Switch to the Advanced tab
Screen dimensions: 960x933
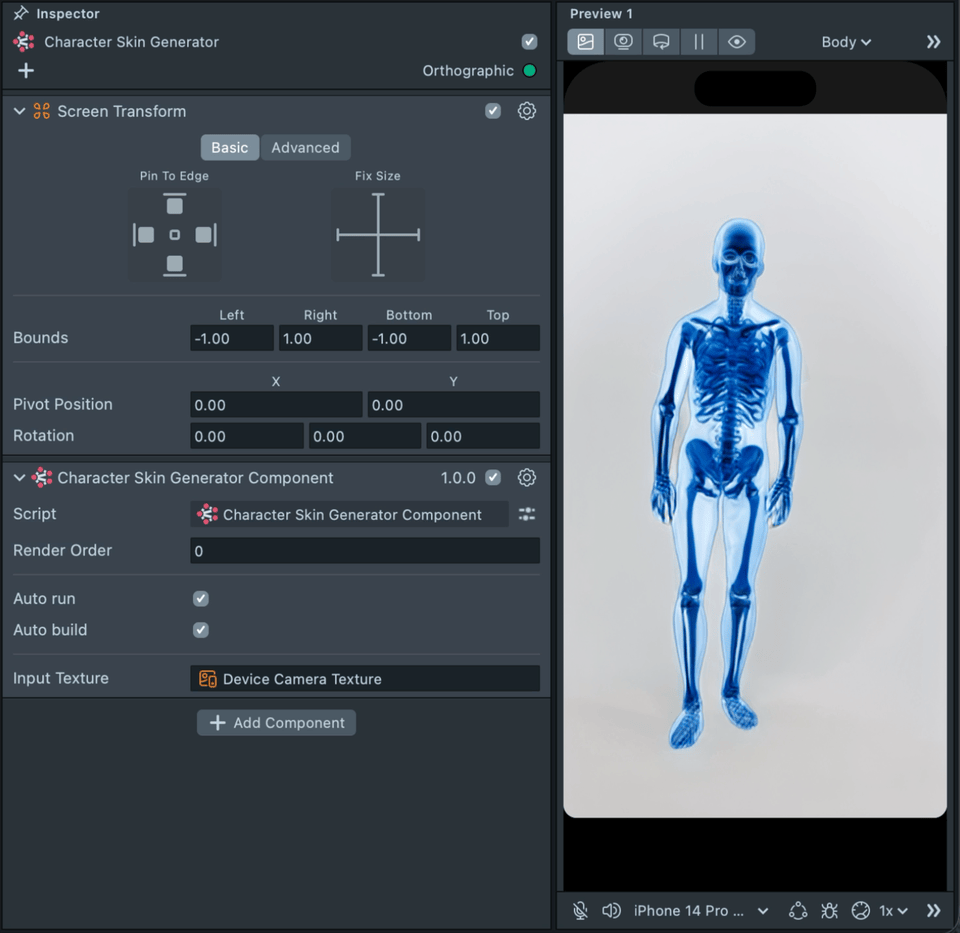tap(305, 147)
